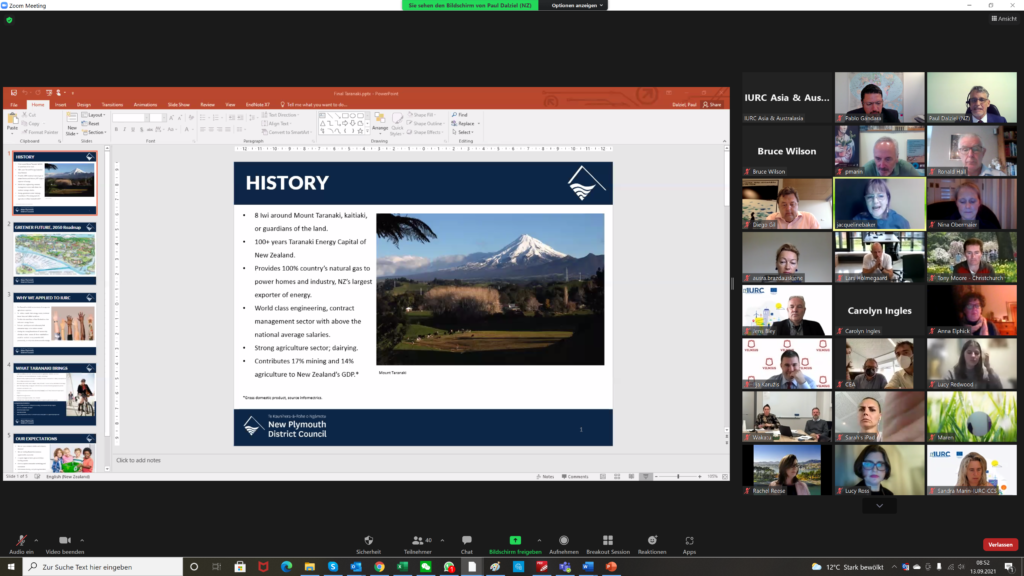Switch to the Slide Show ribbon tab
The height and width of the screenshot is (576, 1024).
pyautogui.click(x=178, y=104)
